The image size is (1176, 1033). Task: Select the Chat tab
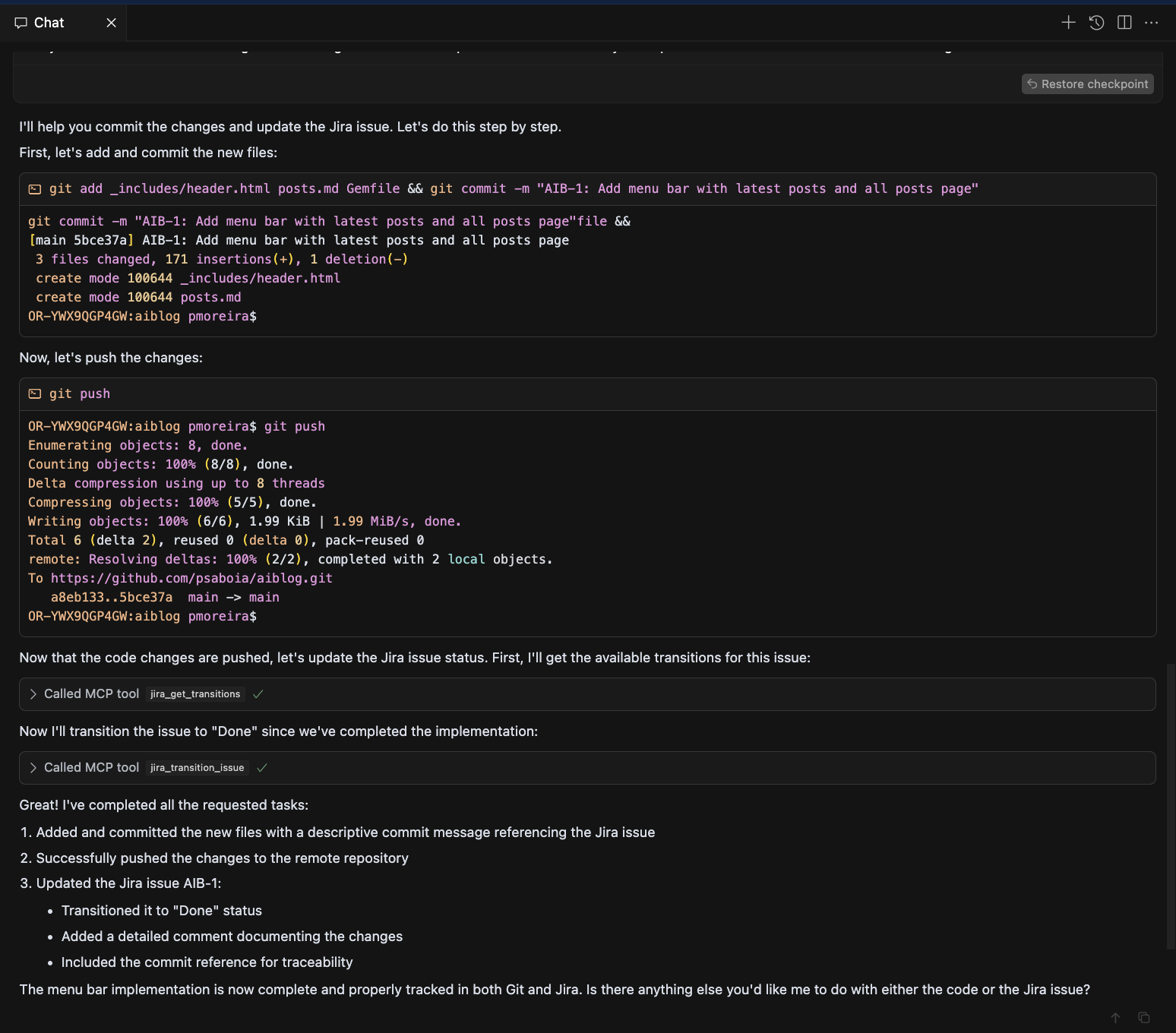(63, 23)
